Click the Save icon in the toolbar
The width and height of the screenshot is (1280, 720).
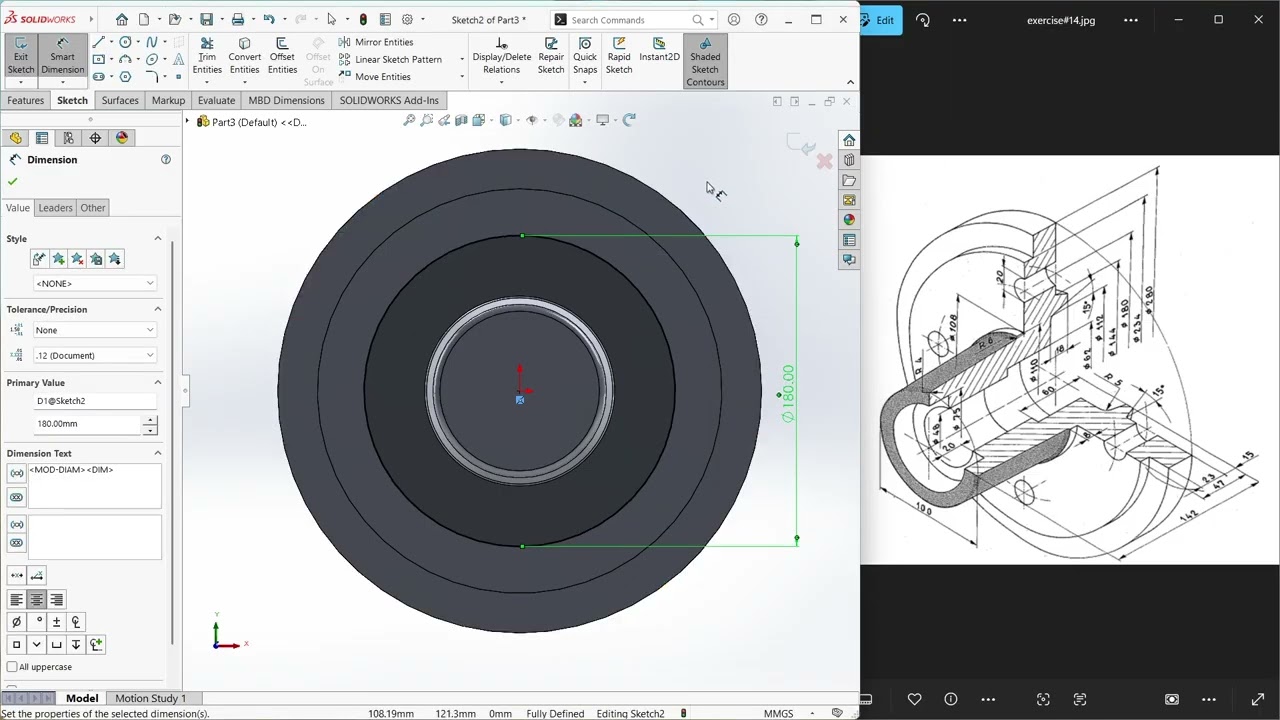(x=206, y=19)
